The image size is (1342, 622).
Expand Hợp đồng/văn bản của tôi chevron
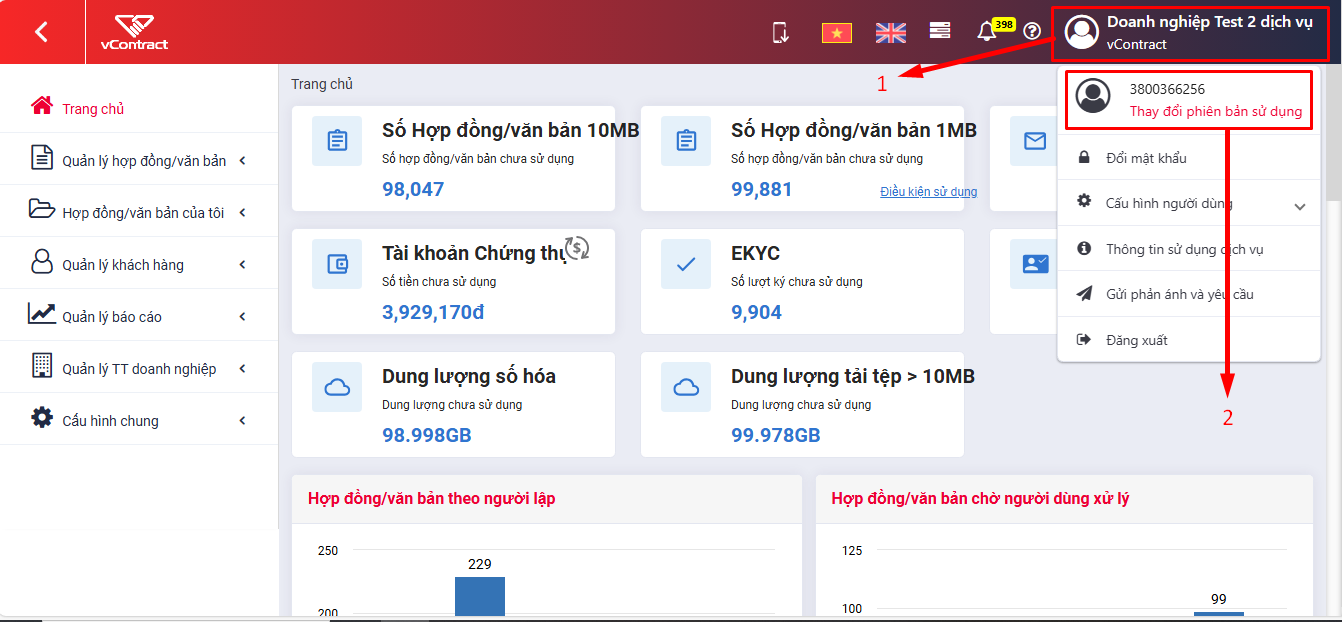(242, 212)
